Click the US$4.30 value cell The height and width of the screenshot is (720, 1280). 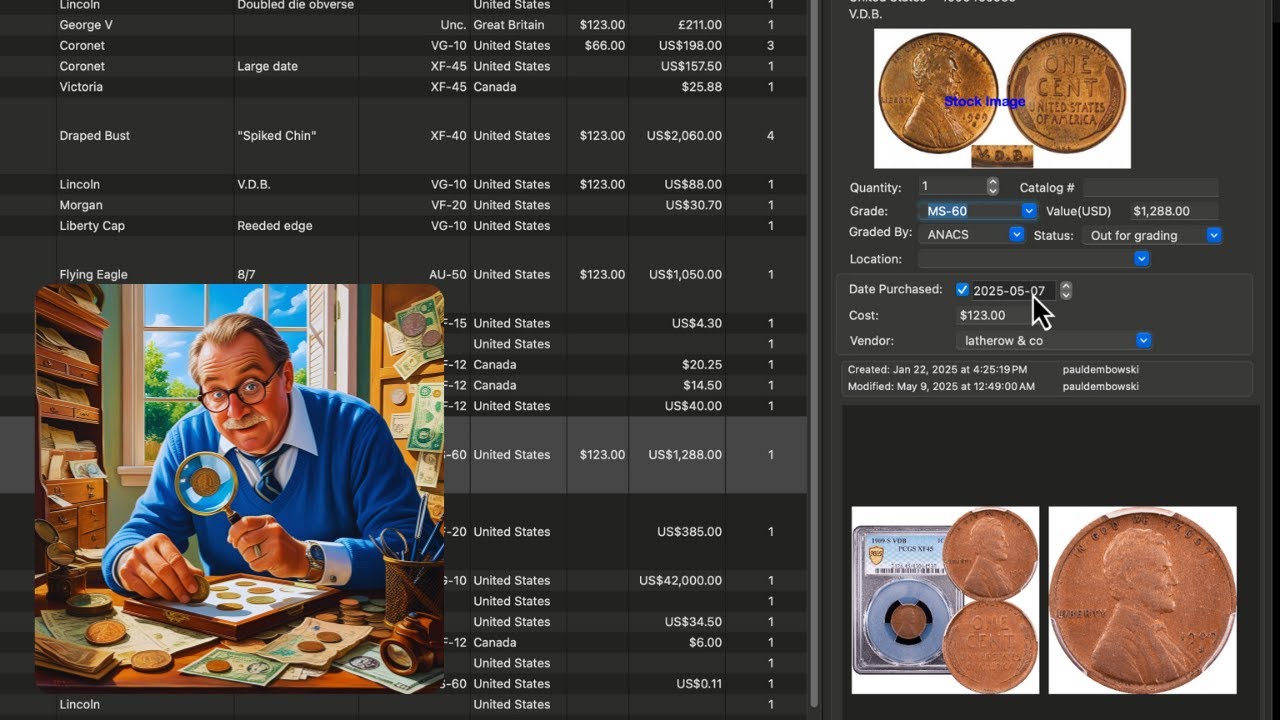pos(697,323)
